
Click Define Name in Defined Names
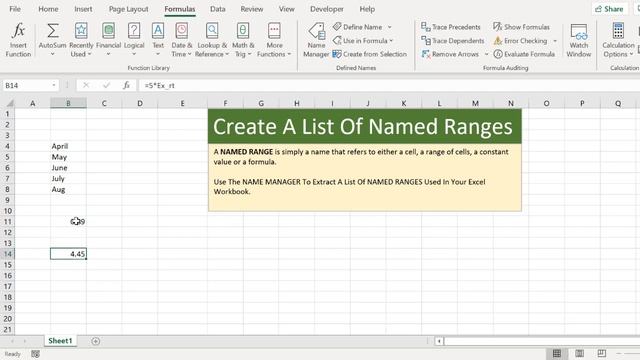[358, 27]
